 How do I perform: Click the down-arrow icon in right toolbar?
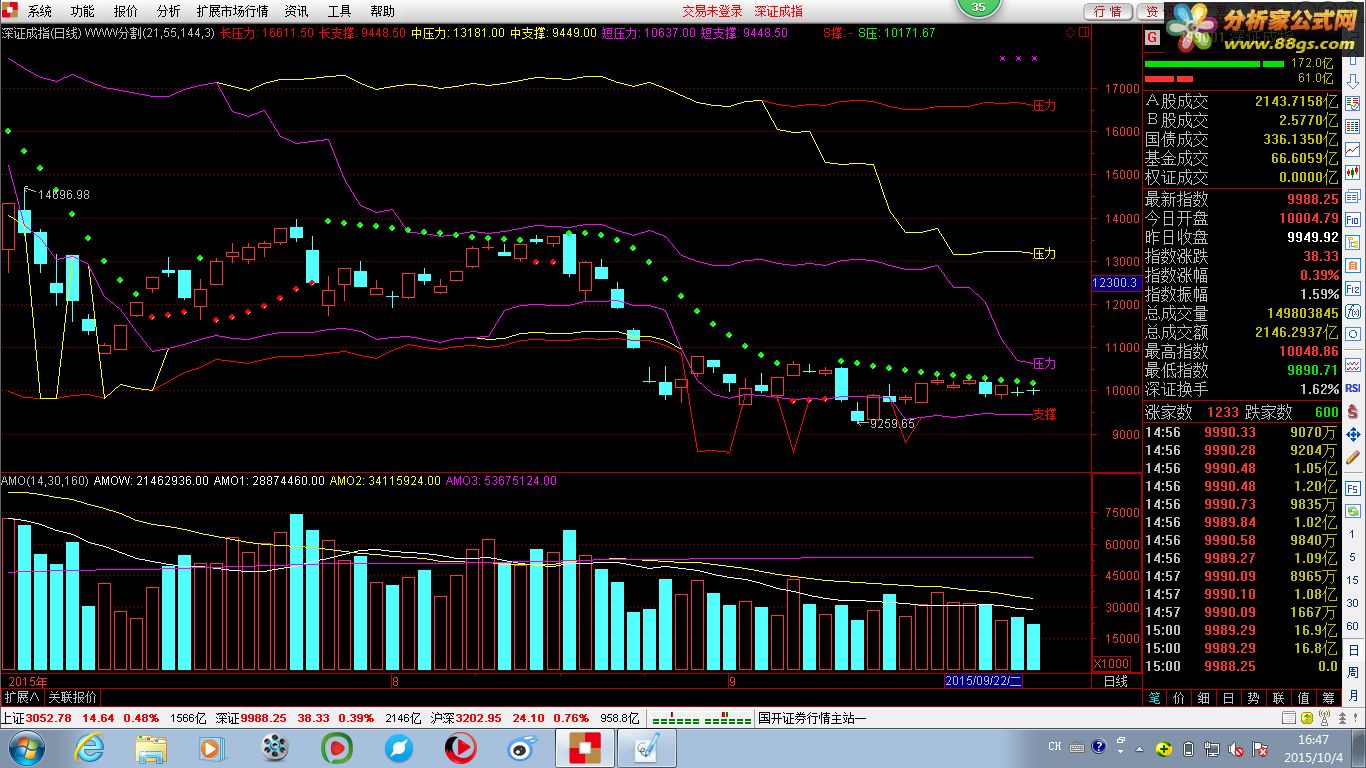click(1353, 82)
